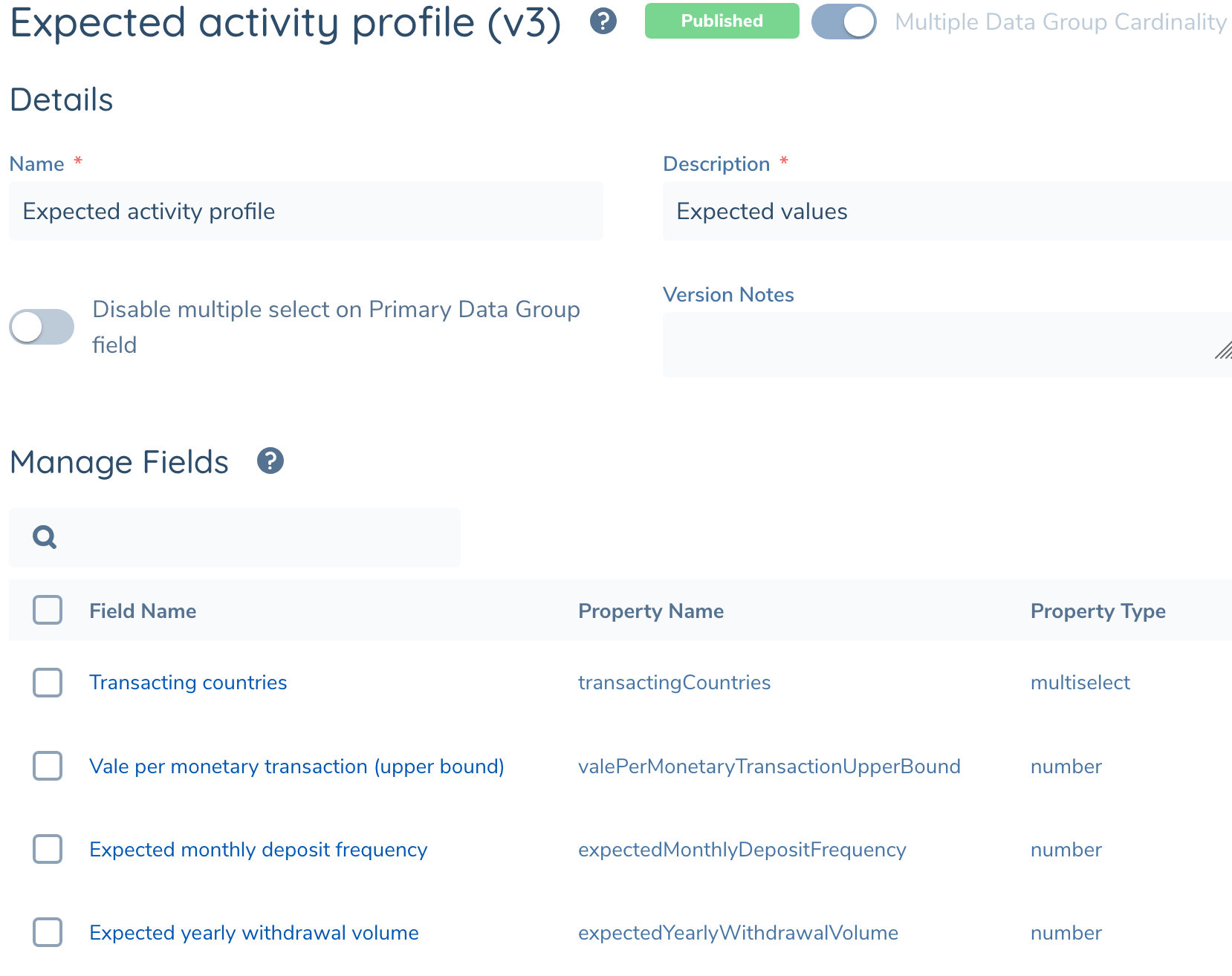Image resolution: width=1232 pixels, height=976 pixels.
Task: Check the Expected monthly deposit frequency checkbox
Action: click(x=48, y=849)
